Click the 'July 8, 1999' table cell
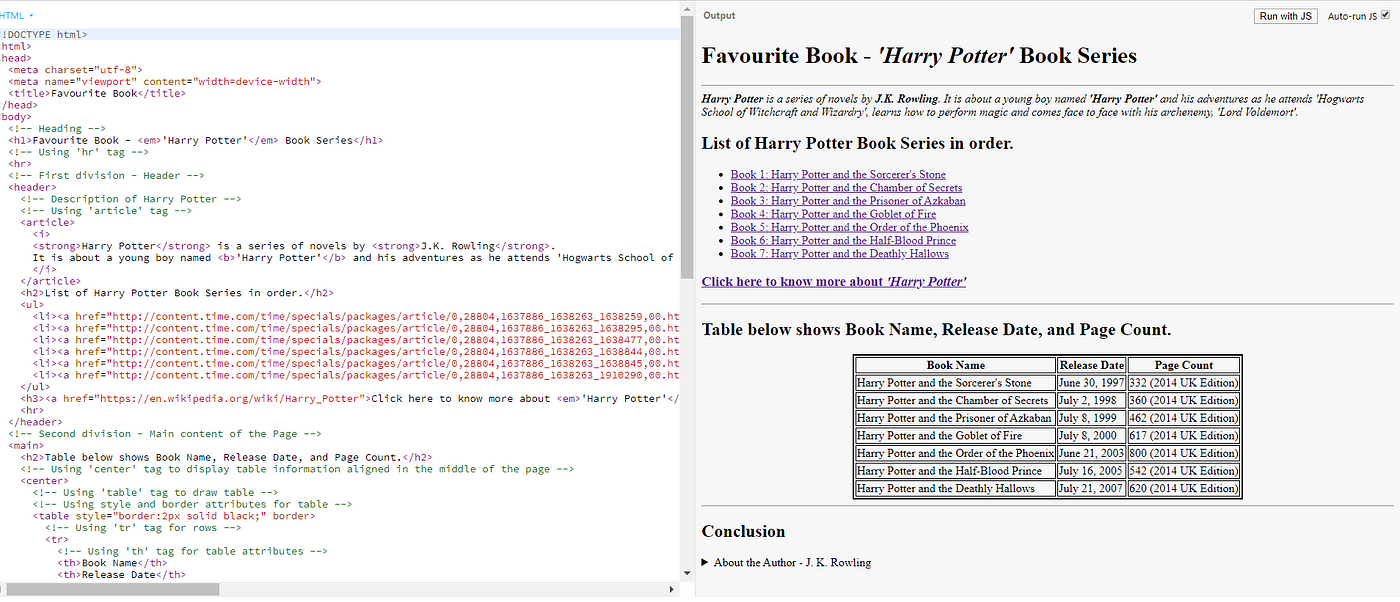The height and width of the screenshot is (602, 1400). click(1092, 418)
